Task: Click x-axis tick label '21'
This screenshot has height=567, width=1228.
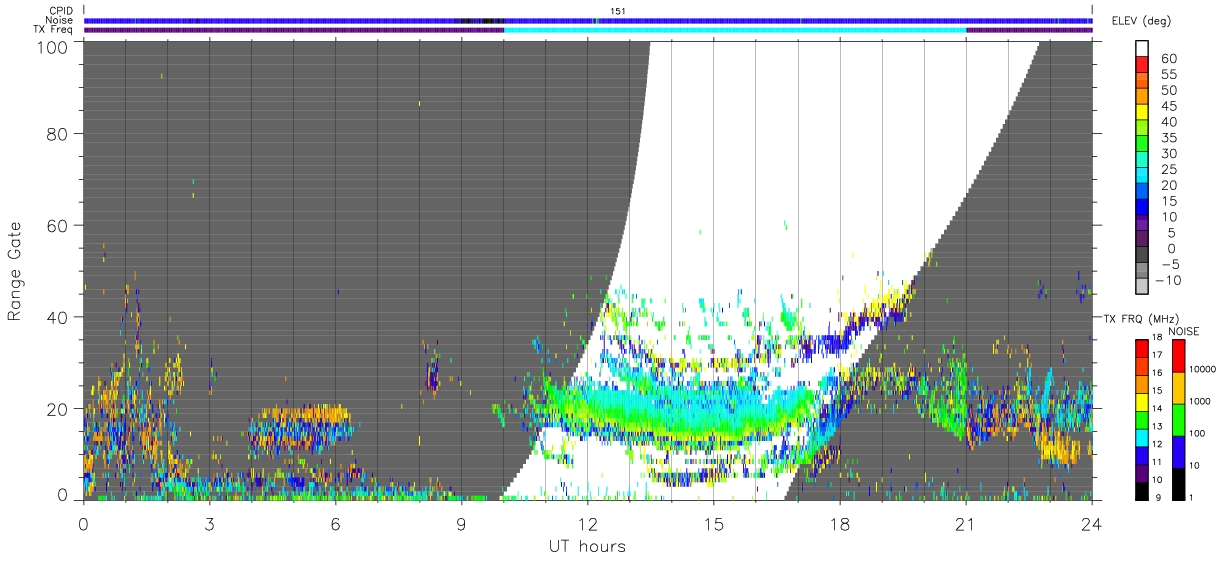Action: pos(965,525)
